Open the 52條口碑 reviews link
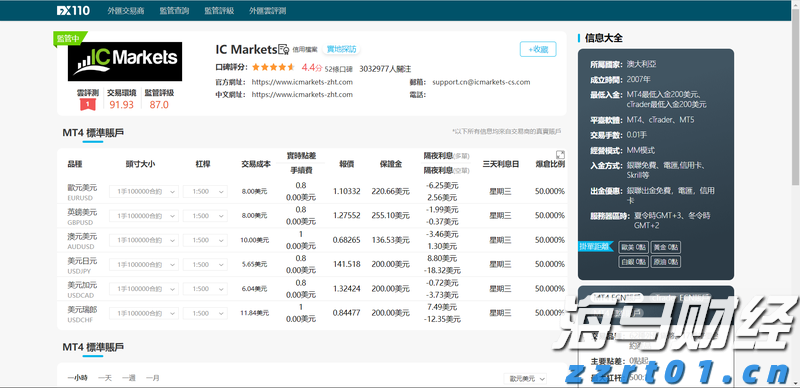Image resolution: width=800 pixels, height=388 pixels. coord(339,68)
